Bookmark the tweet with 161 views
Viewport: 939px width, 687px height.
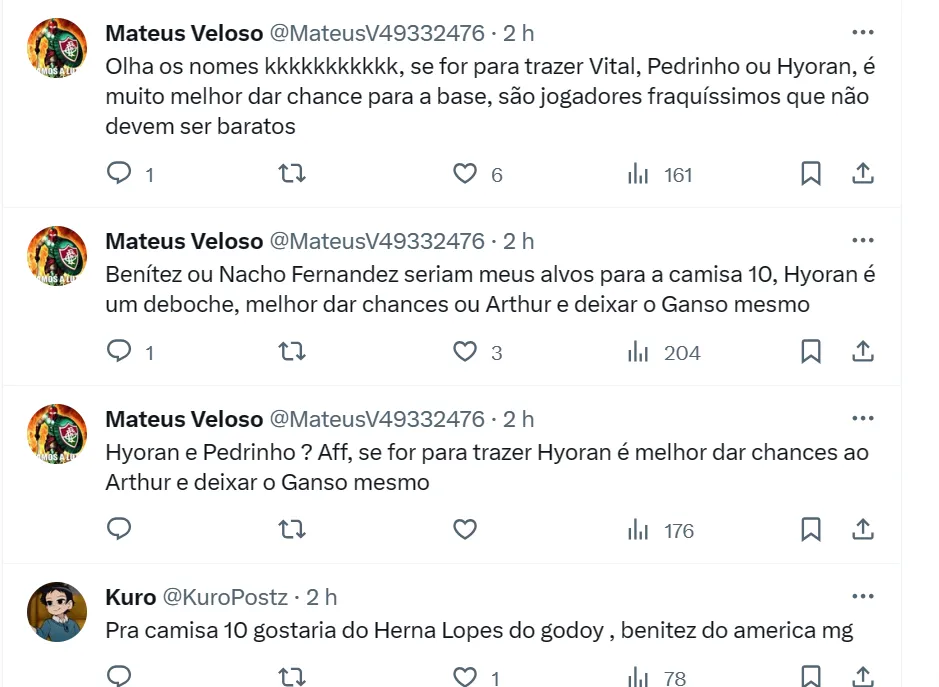click(811, 174)
